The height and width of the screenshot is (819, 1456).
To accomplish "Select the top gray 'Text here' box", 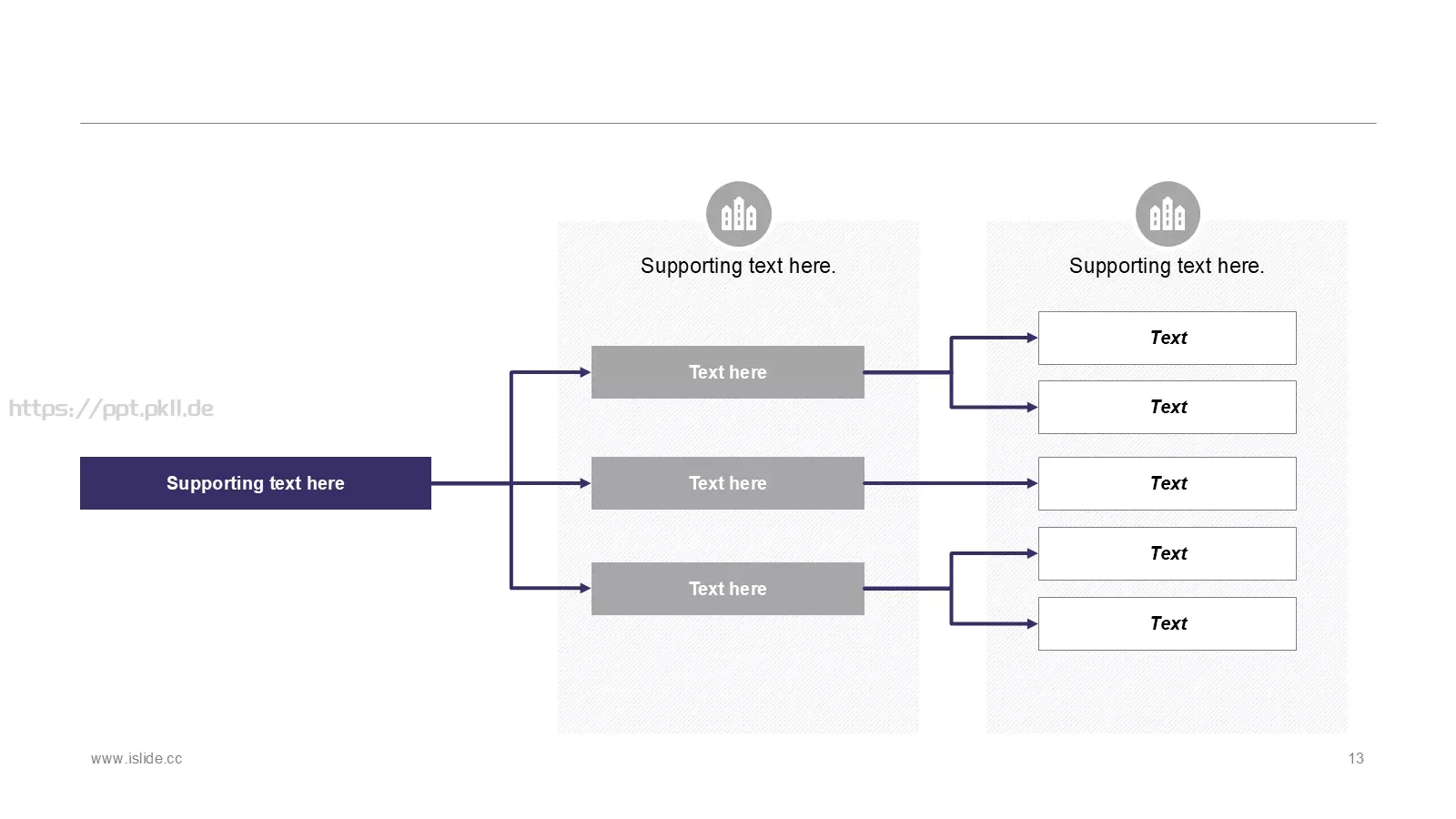I will (x=728, y=372).
